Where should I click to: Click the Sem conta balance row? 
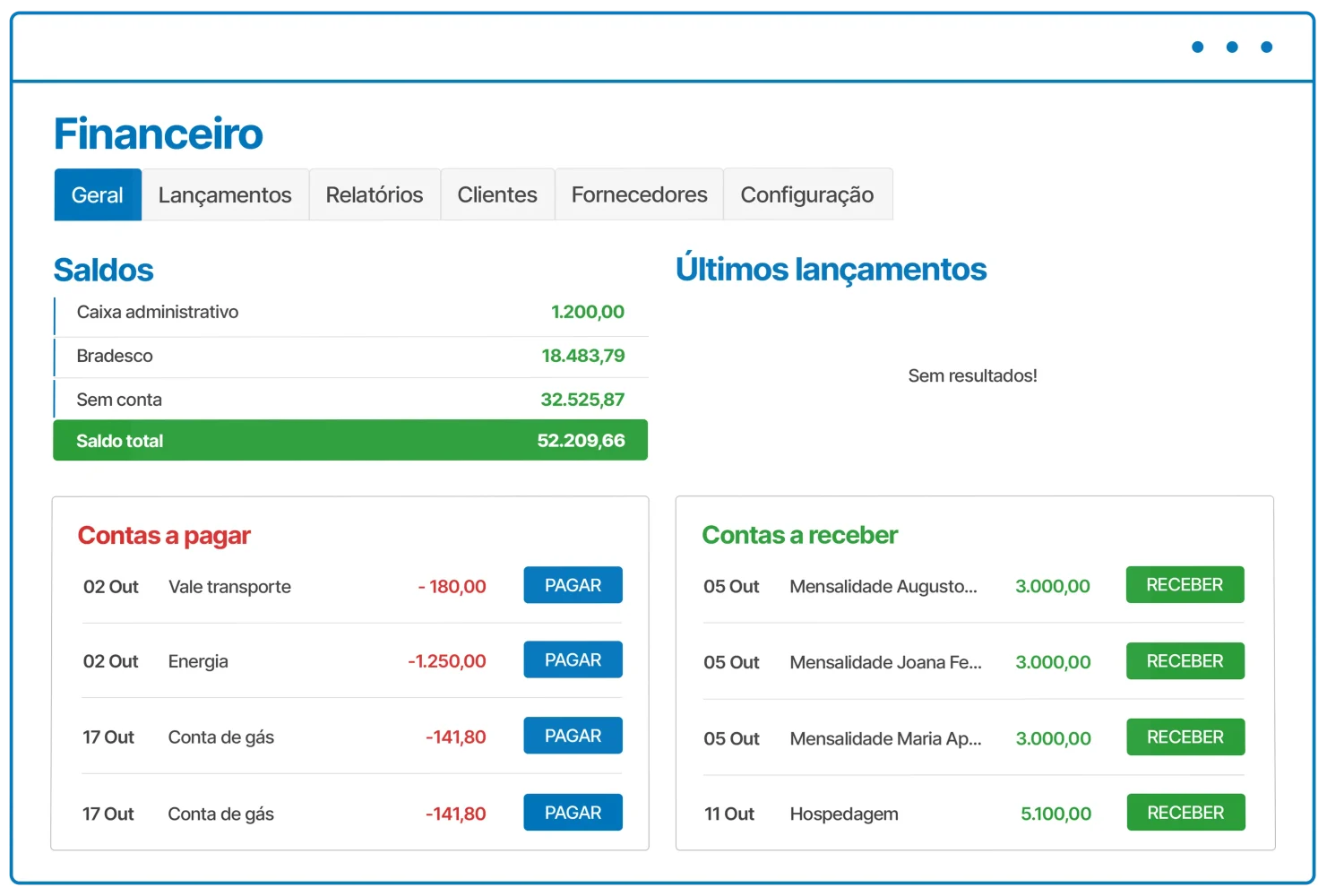pos(350,400)
